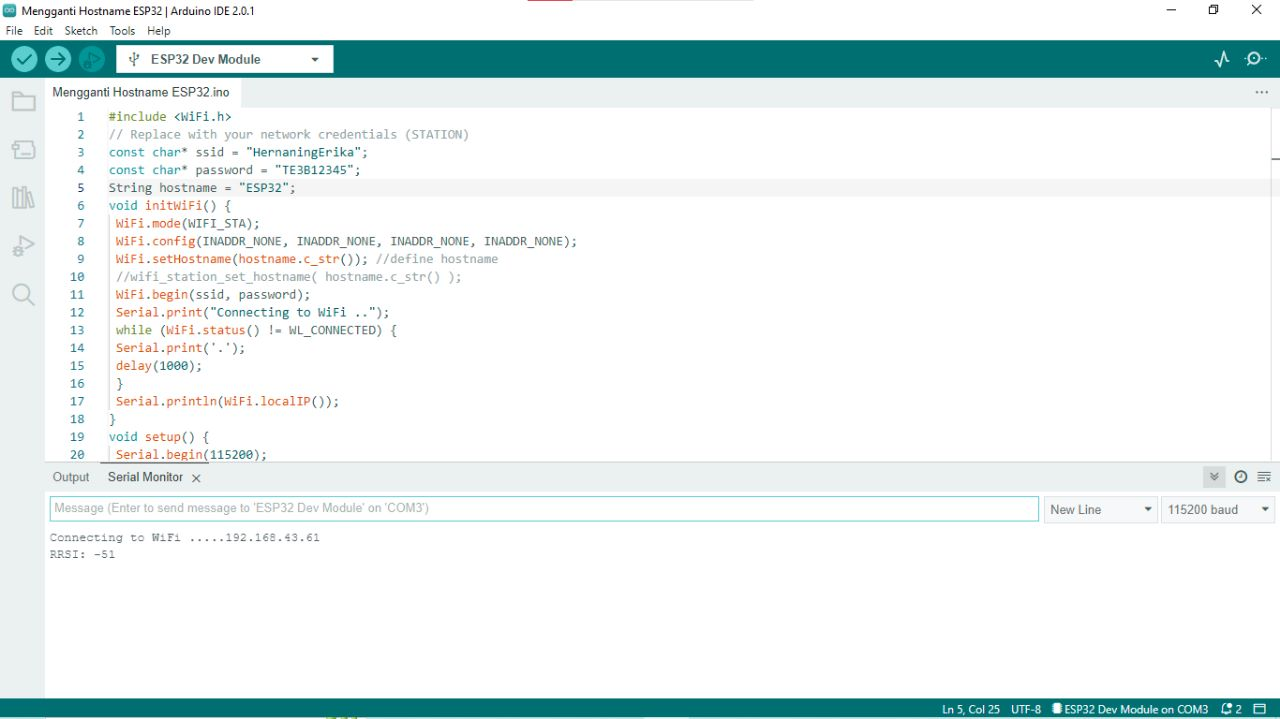Open the Edit menu
The image size is (1280, 719).
pyautogui.click(x=43, y=31)
